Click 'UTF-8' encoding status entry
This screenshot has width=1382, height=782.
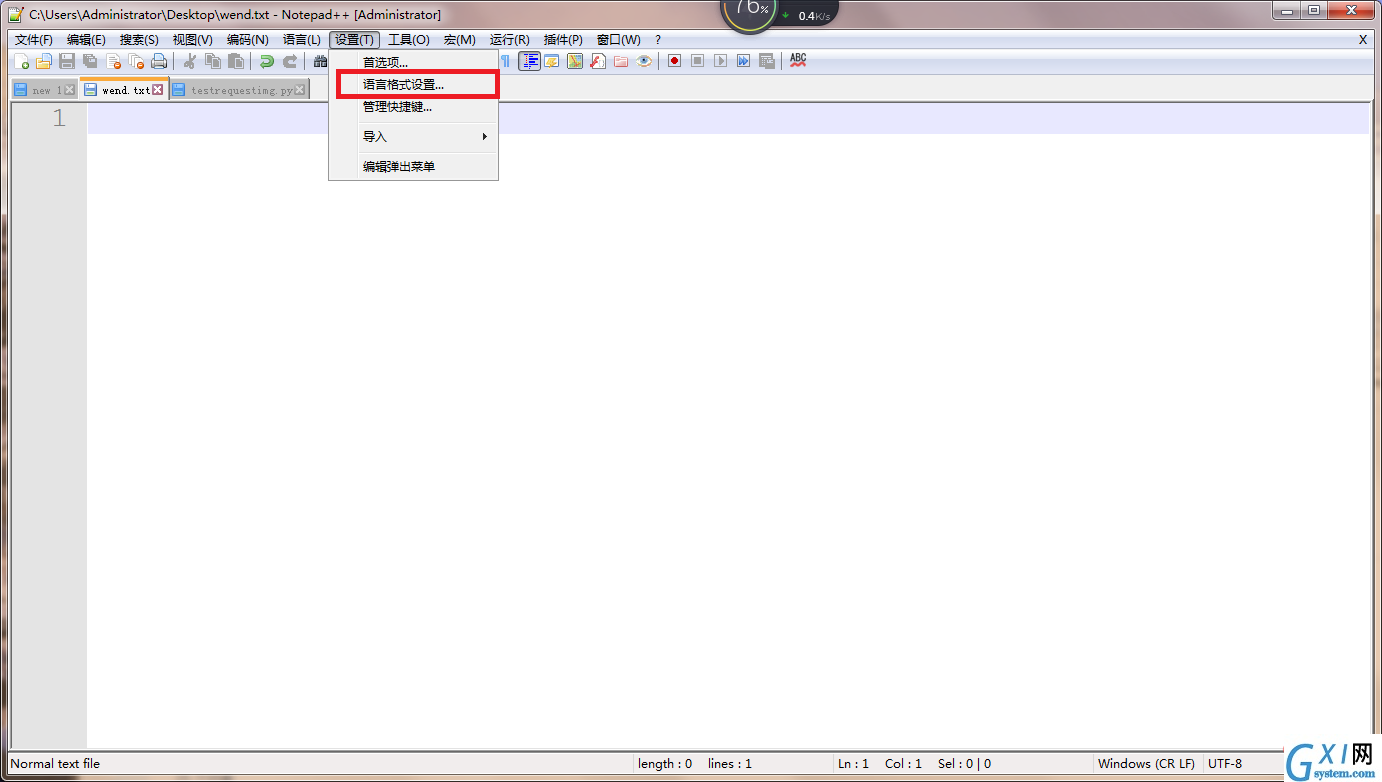click(1225, 763)
